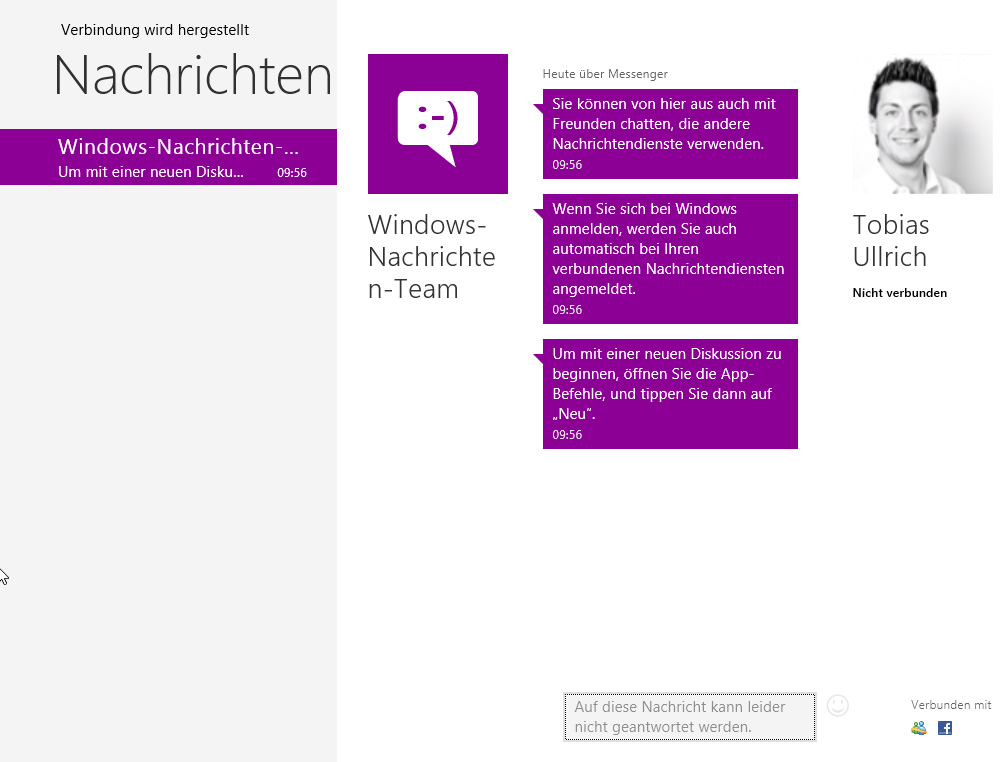Click the disabled message reply input field

690,717
